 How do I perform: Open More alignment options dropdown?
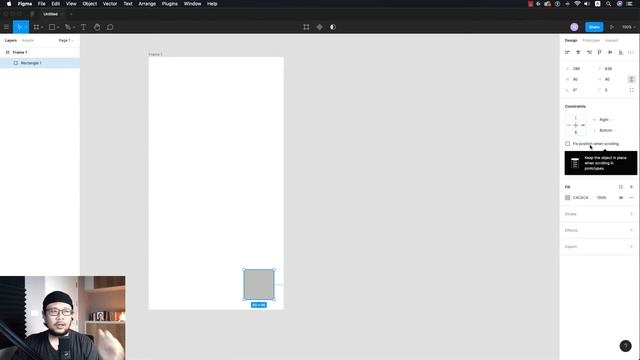coord(631,52)
